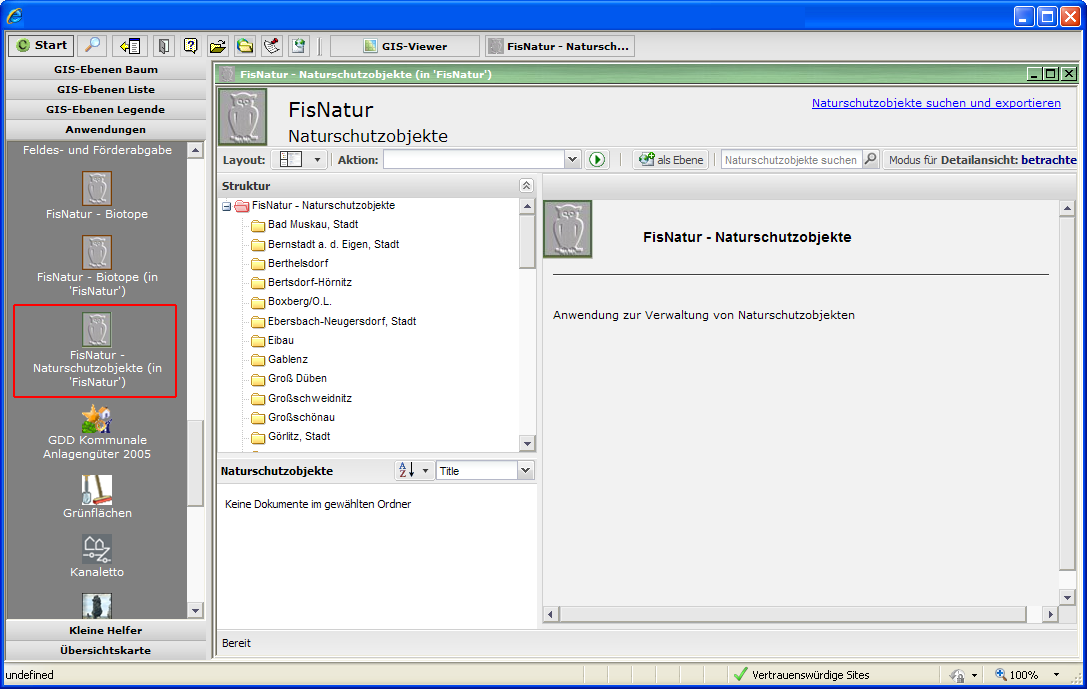Open the Aktion combo box dropdown
Image resolution: width=1087 pixels, height=689 pixels.
[572, 160]
